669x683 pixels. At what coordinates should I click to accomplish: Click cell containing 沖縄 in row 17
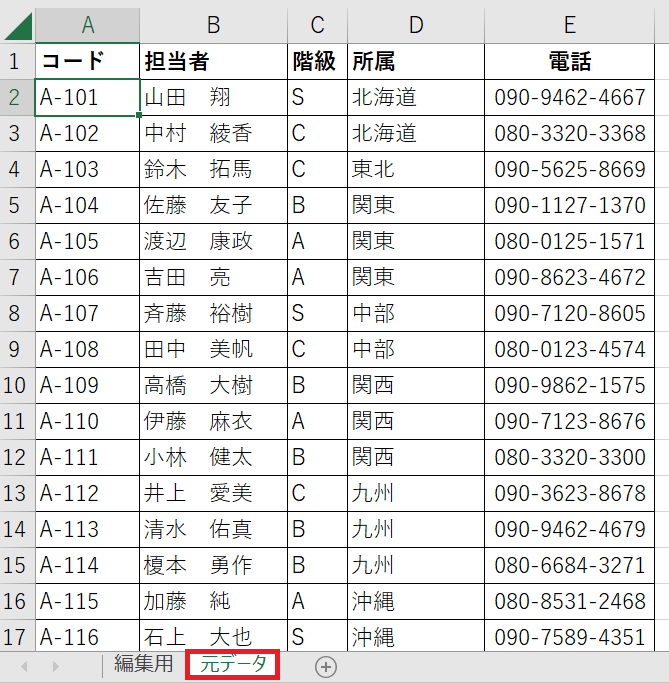tap(415, 637)
